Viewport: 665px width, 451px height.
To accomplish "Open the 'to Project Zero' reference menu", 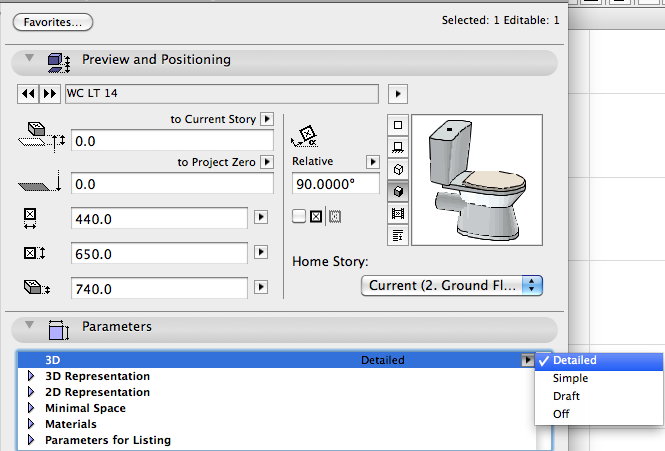I will tap(267, 162).
